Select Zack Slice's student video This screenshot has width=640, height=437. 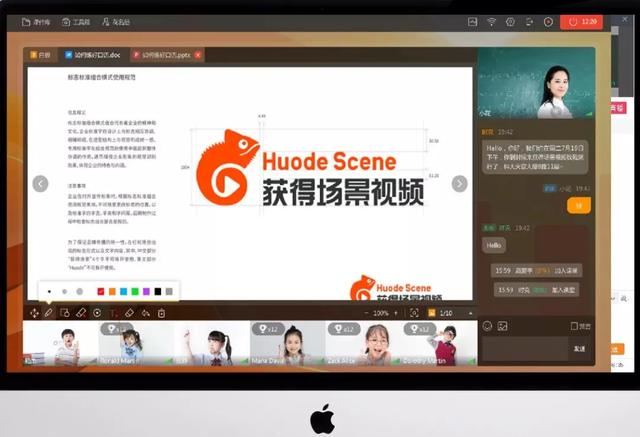tap(363, 343)
